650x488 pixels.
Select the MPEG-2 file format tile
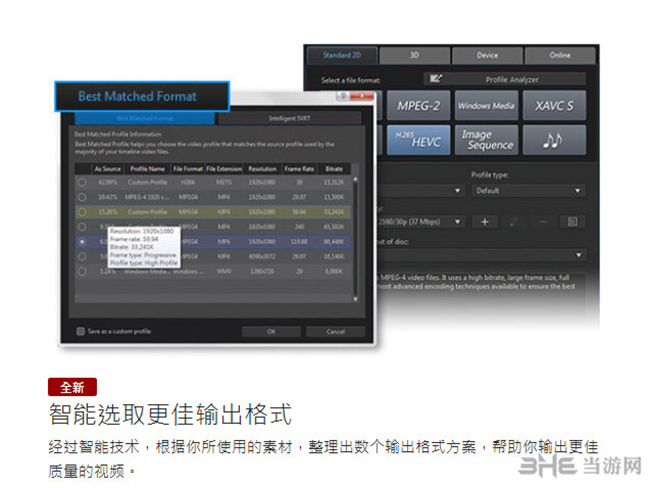click(x=418, y=106)
